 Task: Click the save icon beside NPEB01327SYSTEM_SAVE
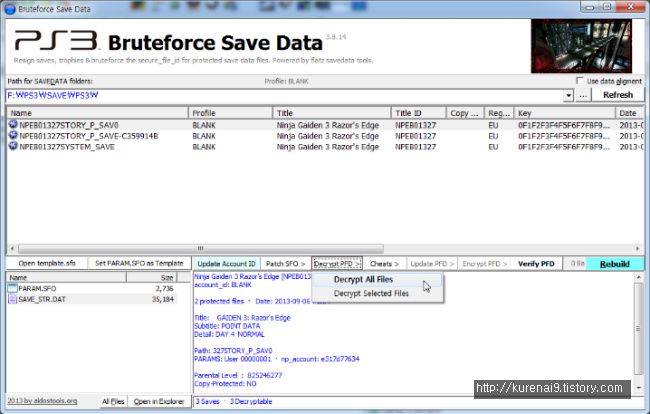[13, 146]
